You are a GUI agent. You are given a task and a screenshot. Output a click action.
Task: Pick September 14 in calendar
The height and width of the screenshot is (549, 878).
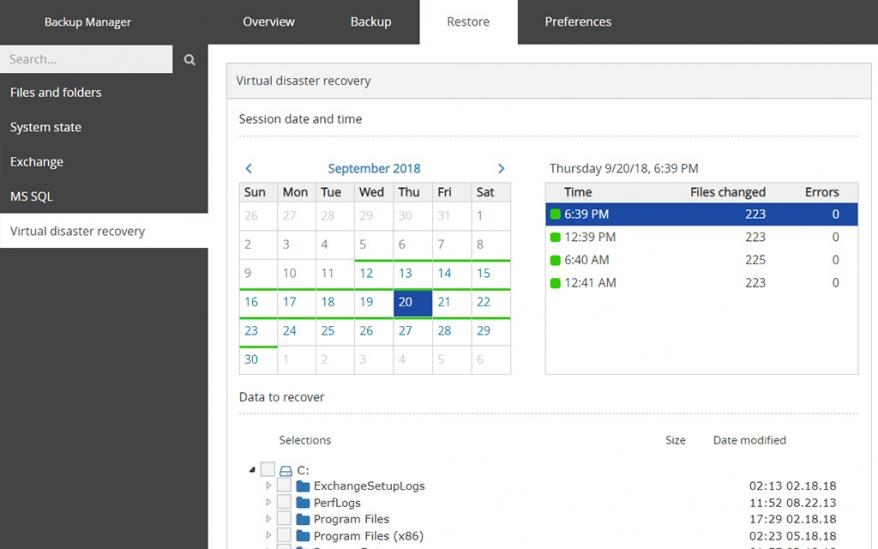pos(451,274)
